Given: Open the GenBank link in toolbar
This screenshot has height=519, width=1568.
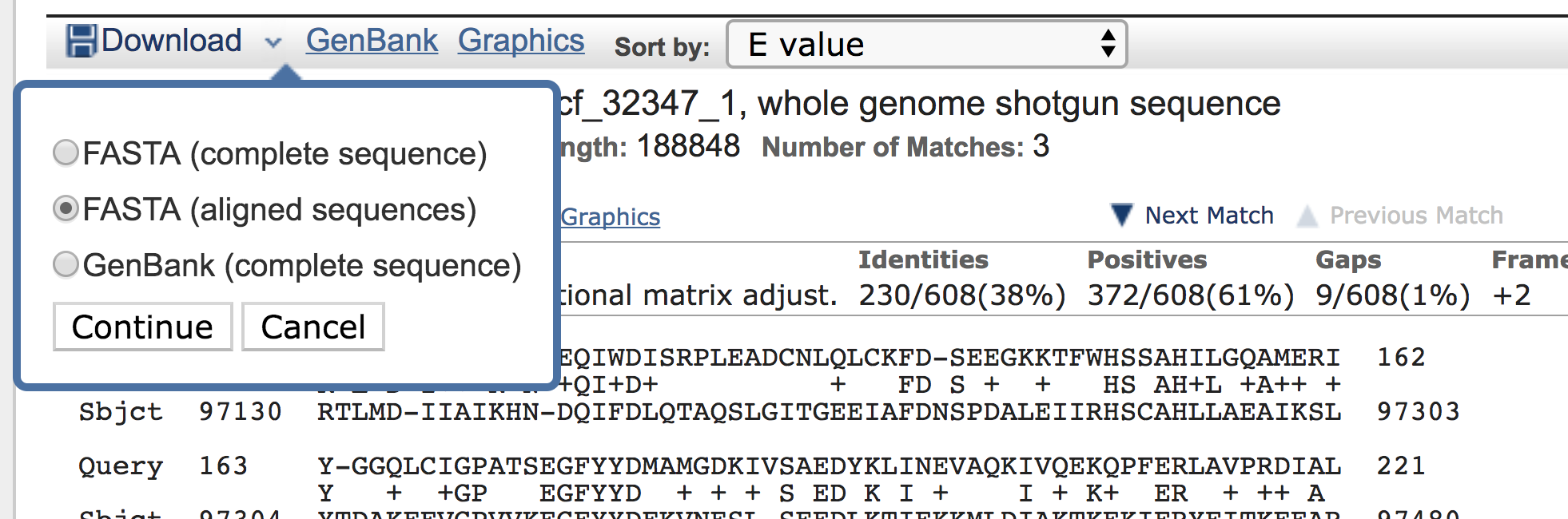Looking at the screenshot, I should pyautogui.click(x=372, y=41).
